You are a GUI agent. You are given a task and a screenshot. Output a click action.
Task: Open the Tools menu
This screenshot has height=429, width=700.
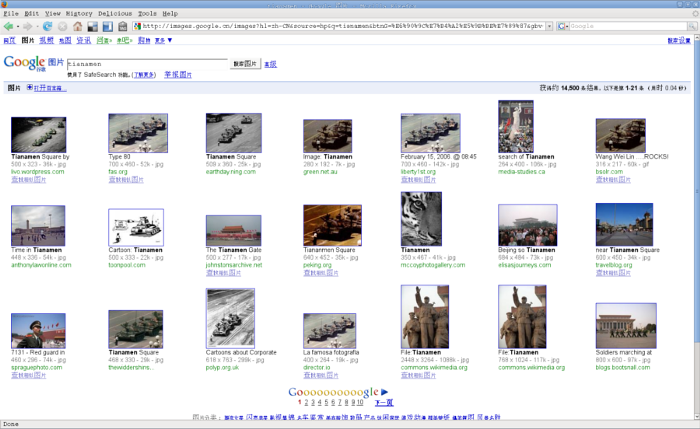[147, 14]
